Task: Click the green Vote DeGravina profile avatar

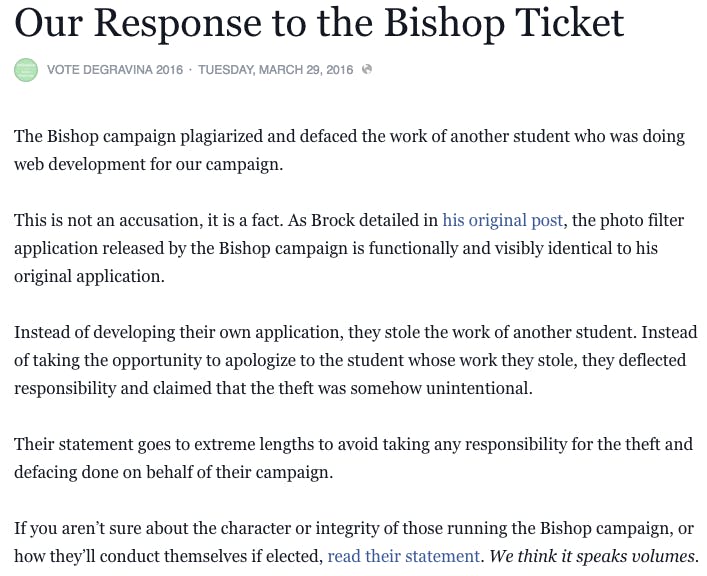Action: tap(26, 70)
